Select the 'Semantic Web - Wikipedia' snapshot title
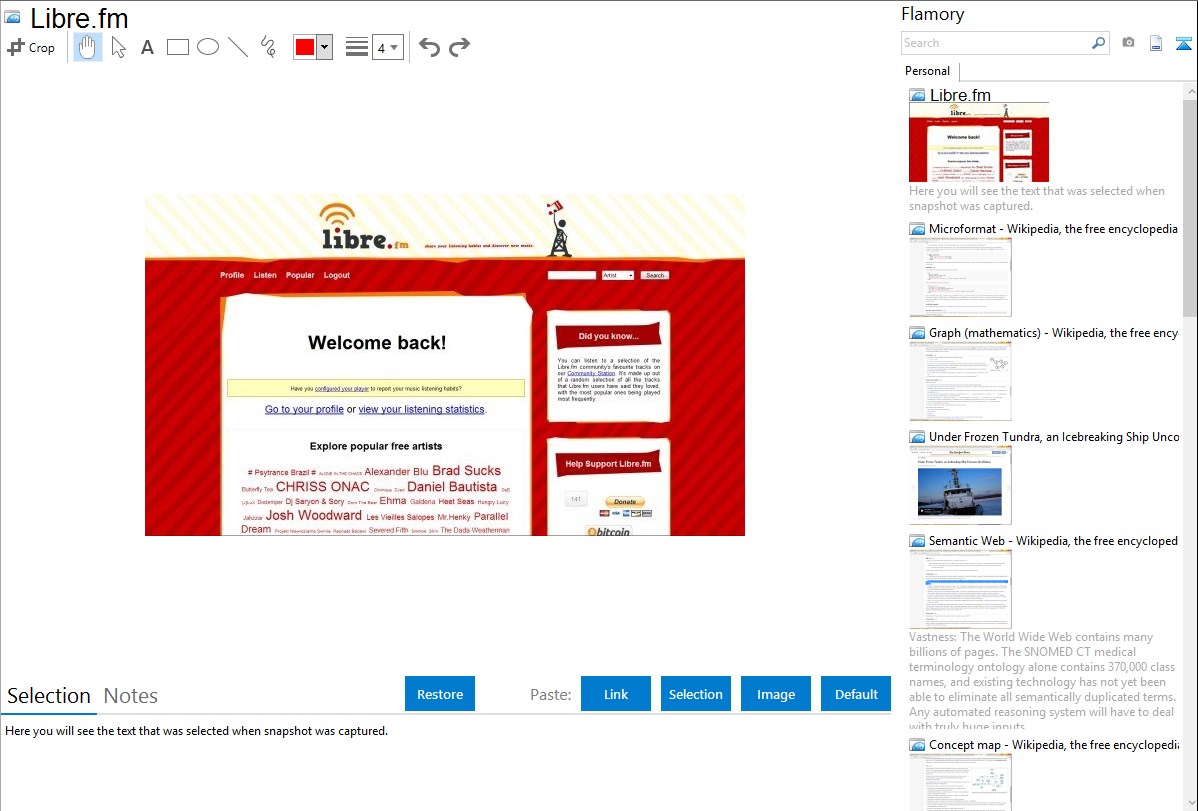Screen dimensions: 1198x811 1053,540
